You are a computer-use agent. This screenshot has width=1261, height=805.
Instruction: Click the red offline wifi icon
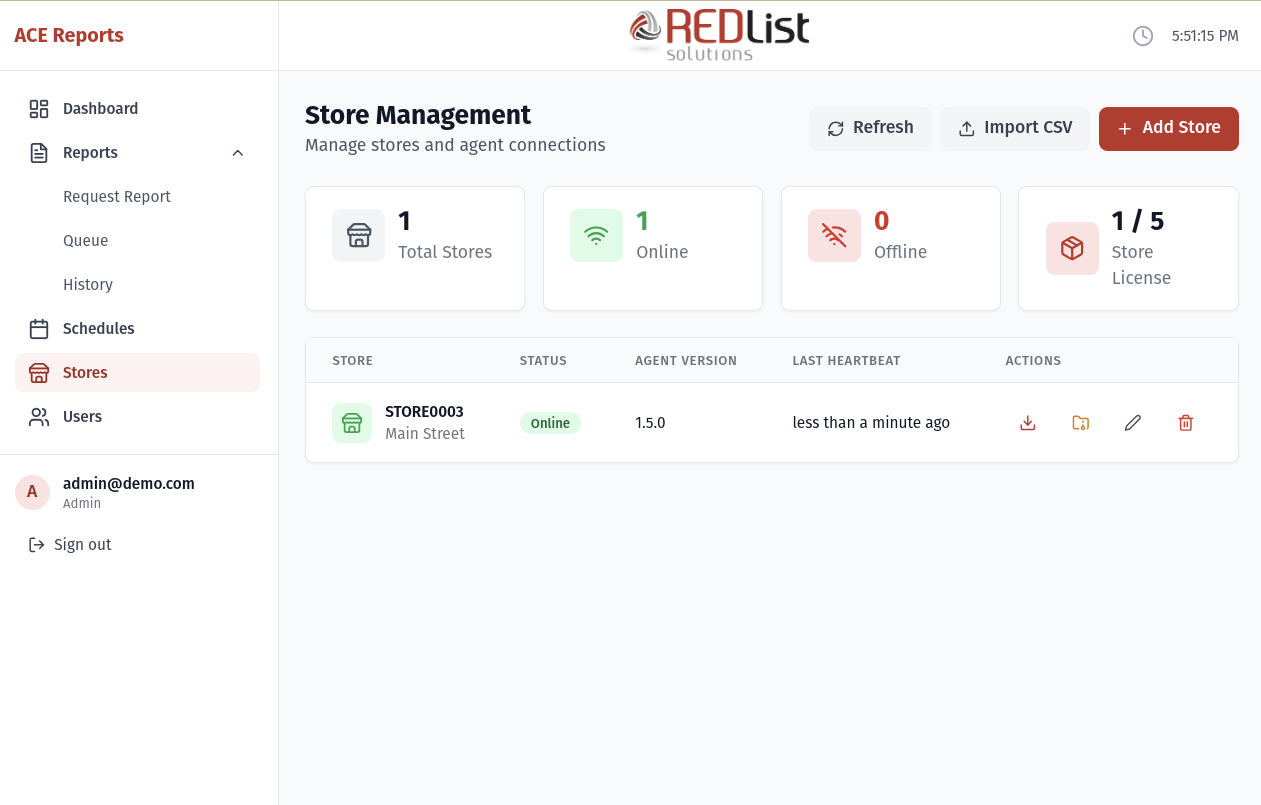click(834, 235)
